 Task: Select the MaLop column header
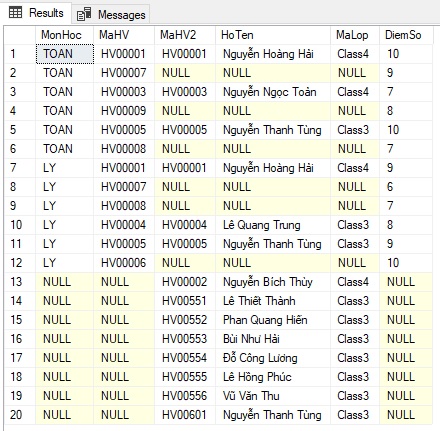pos(355,35)
